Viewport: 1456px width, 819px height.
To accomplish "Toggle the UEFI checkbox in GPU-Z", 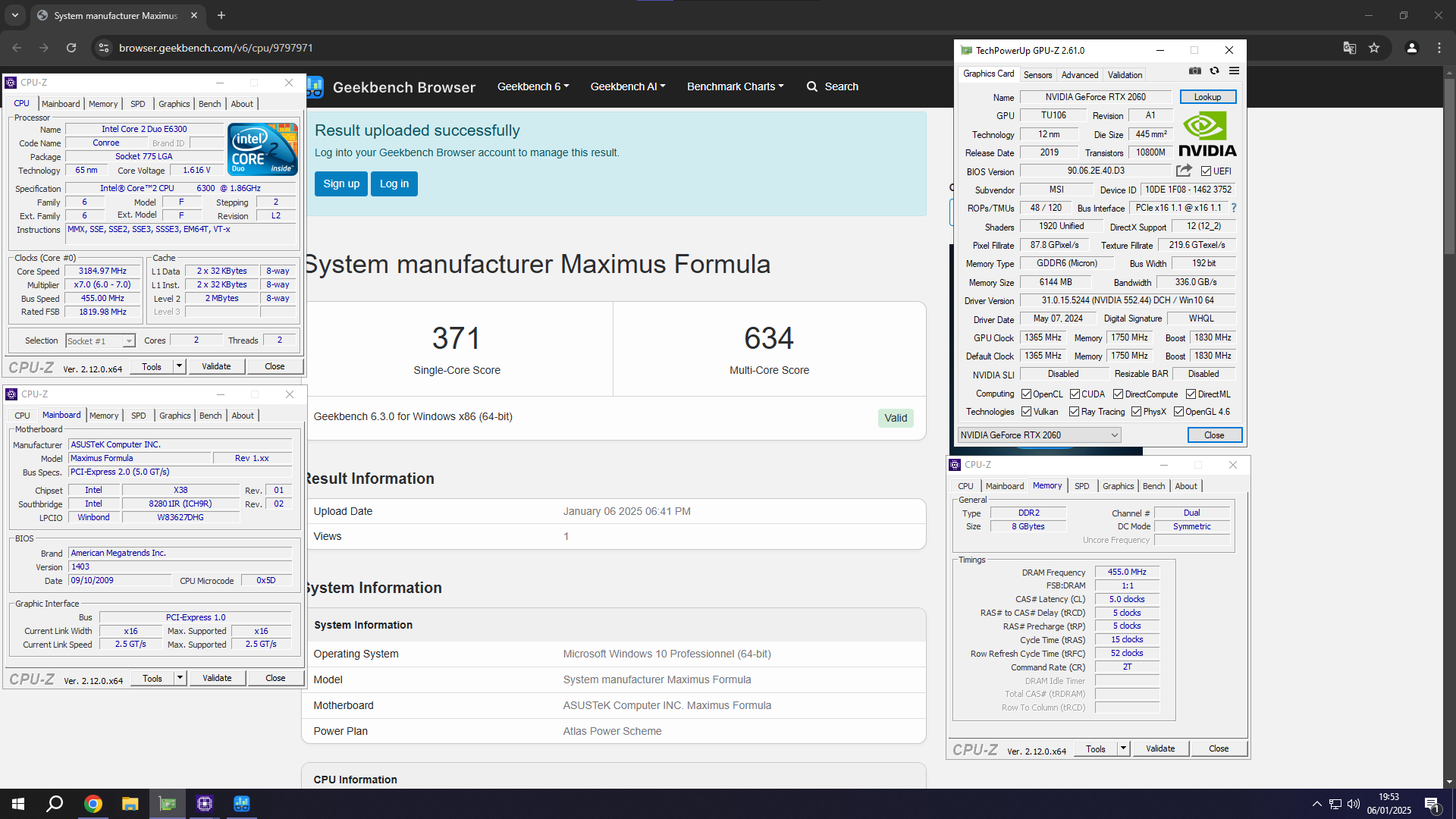I will pos(1206,171).
